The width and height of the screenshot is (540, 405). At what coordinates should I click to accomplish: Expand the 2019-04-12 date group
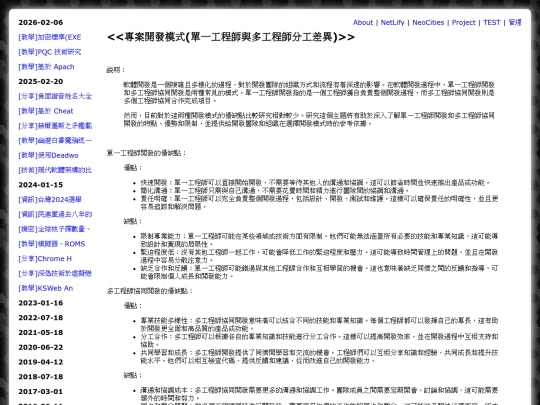click(41, 362)
